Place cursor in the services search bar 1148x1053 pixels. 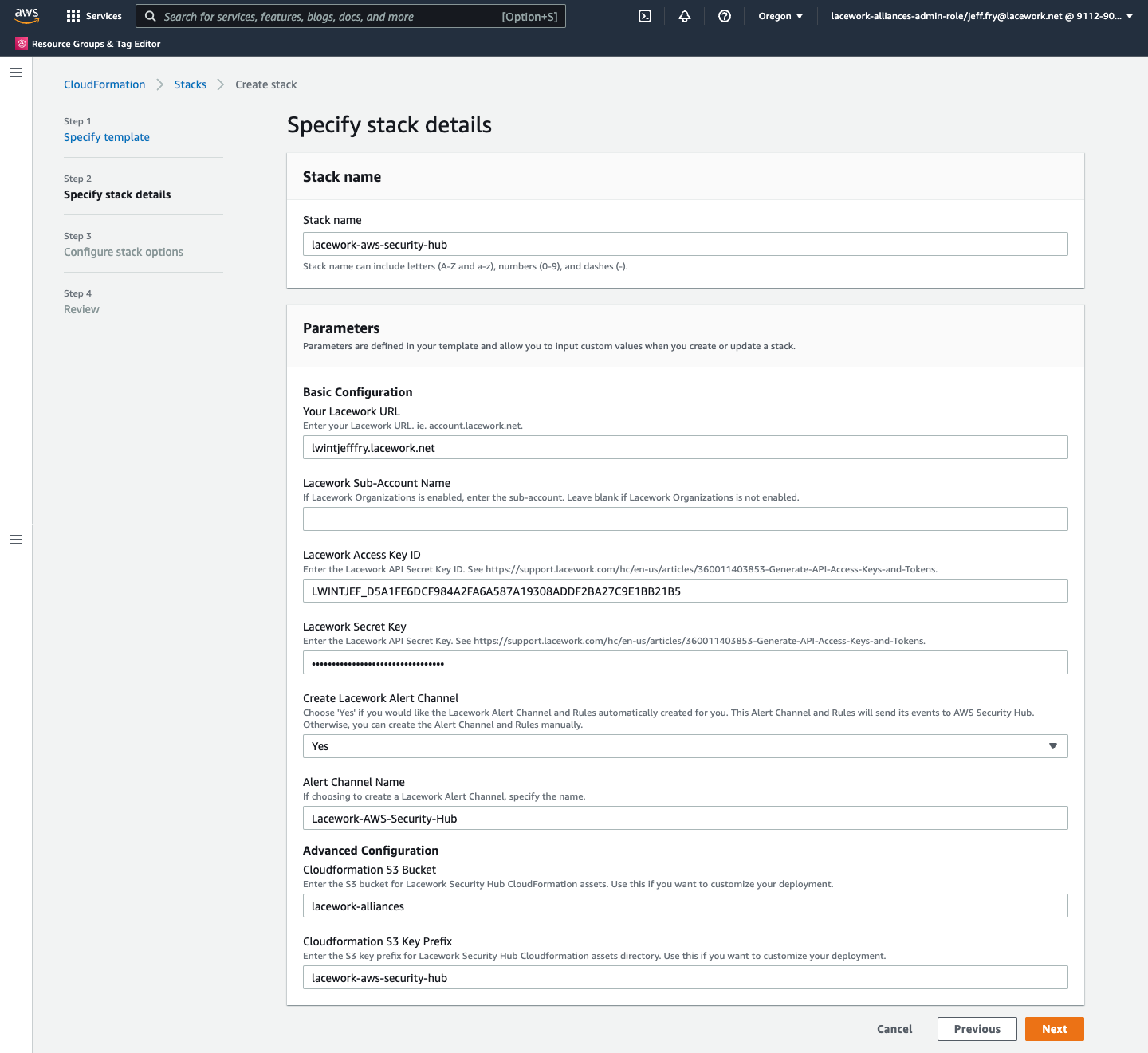click(x=351, y=16)
